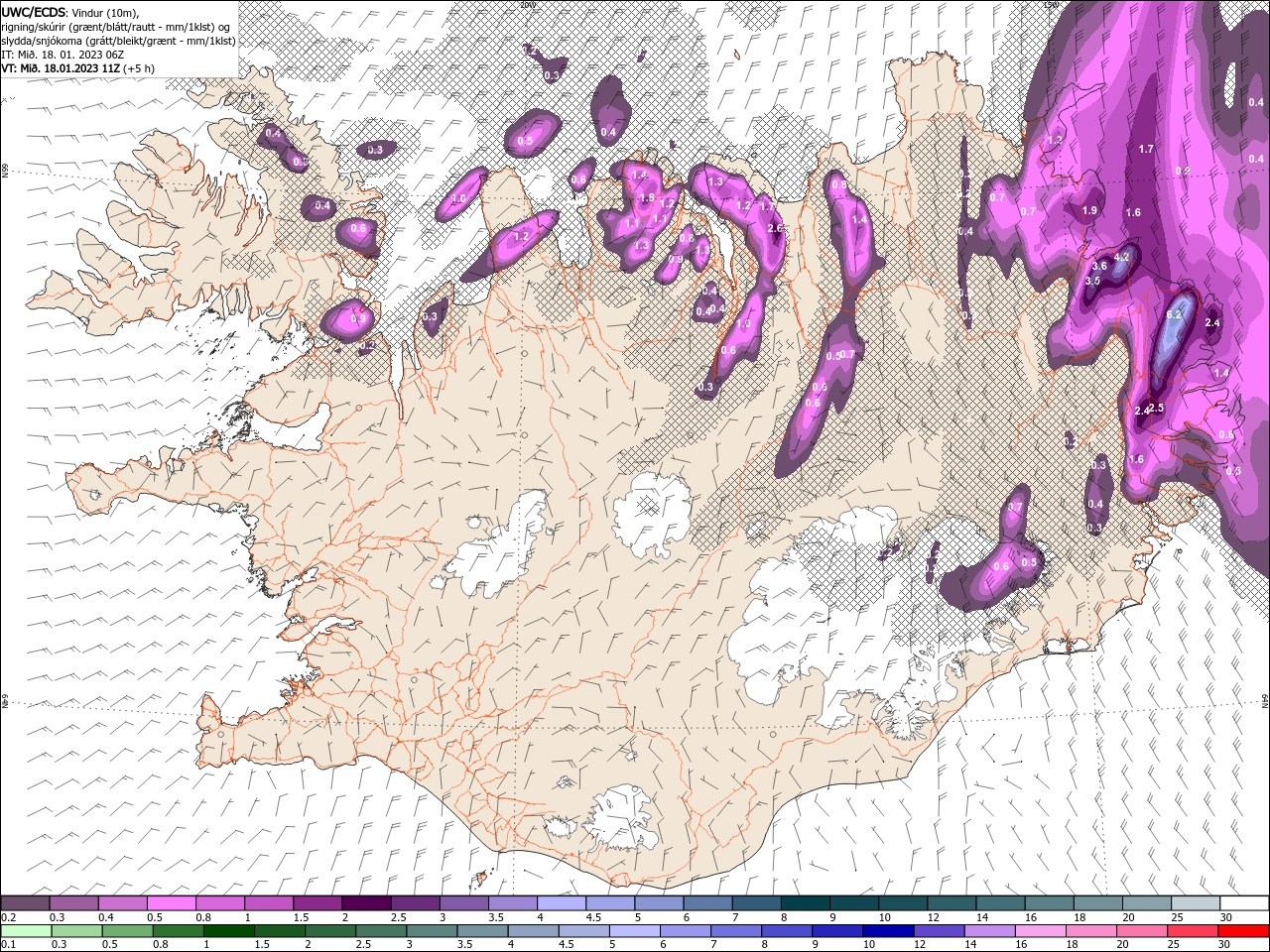Click the 1.9 precipitation value on the map
1270x952 pixels.
1090,211
